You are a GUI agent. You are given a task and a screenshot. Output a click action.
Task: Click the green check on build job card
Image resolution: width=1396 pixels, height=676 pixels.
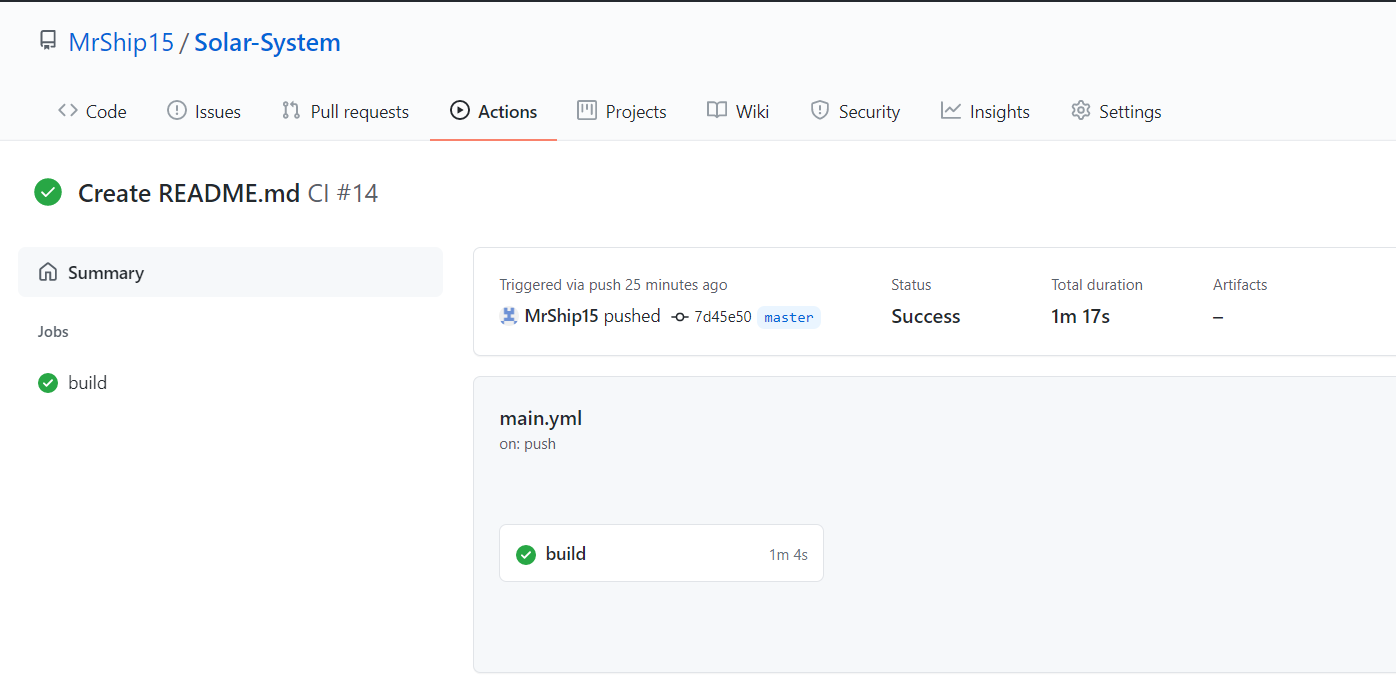pos(526,554)
